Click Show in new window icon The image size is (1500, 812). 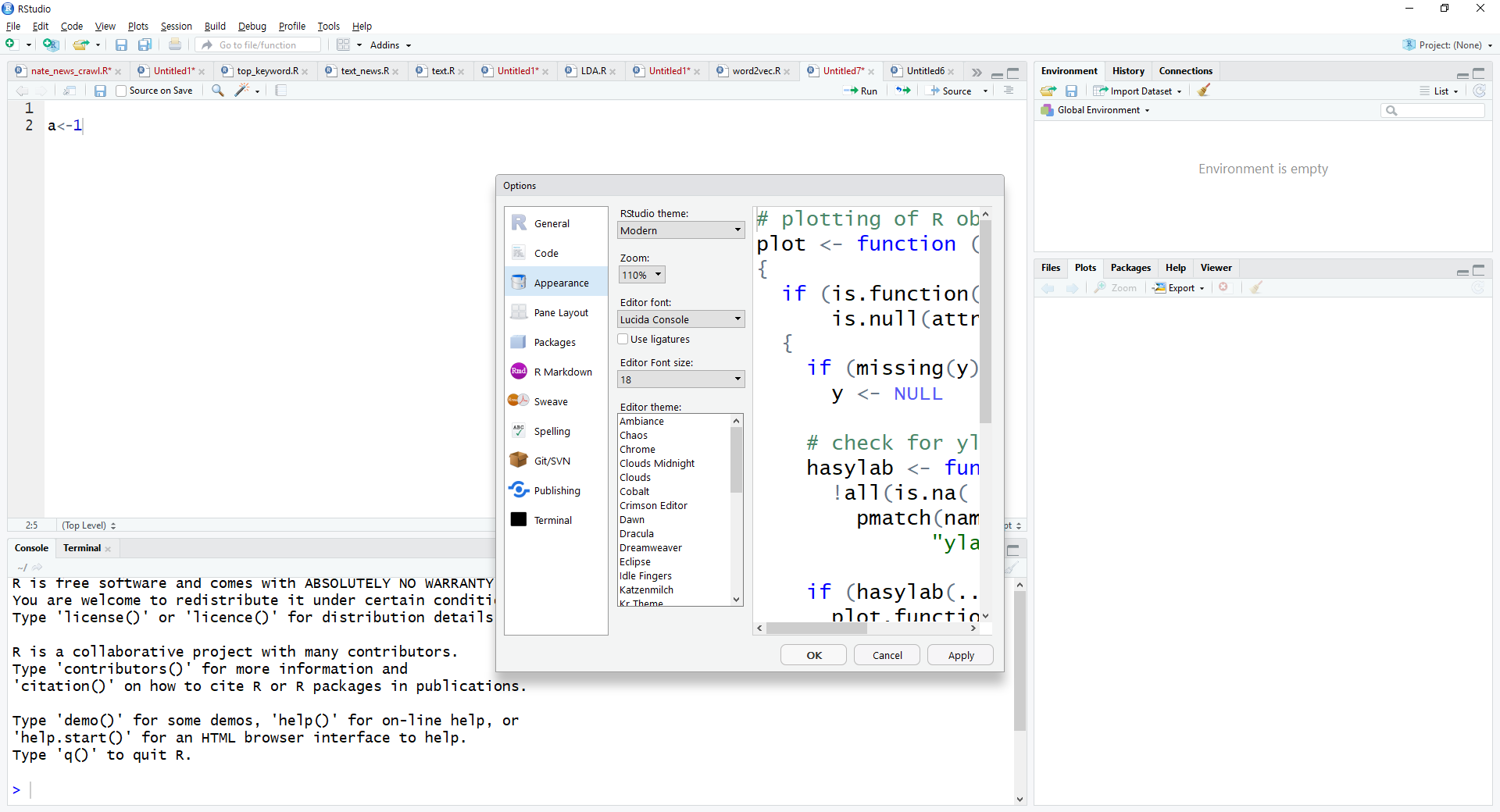pyautogui.click(x=70, y=91)
